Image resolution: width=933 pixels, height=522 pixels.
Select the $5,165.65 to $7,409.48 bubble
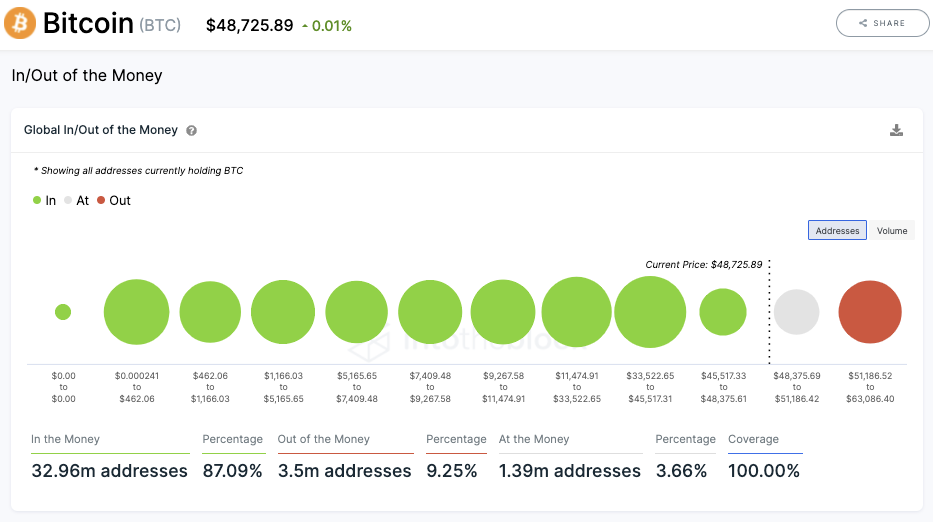click(356, 312)
